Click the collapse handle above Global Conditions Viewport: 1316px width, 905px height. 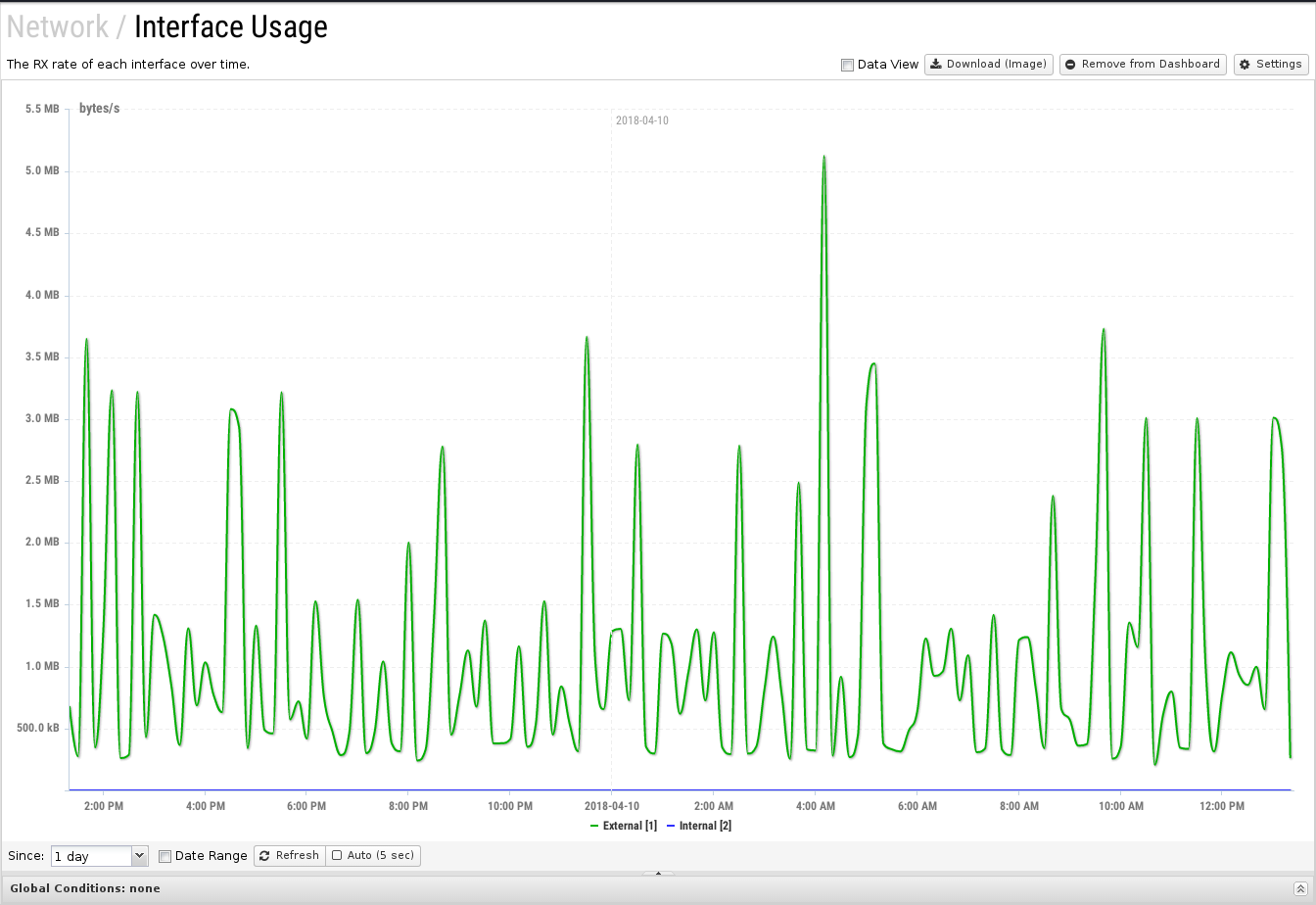tap(658, 873)
